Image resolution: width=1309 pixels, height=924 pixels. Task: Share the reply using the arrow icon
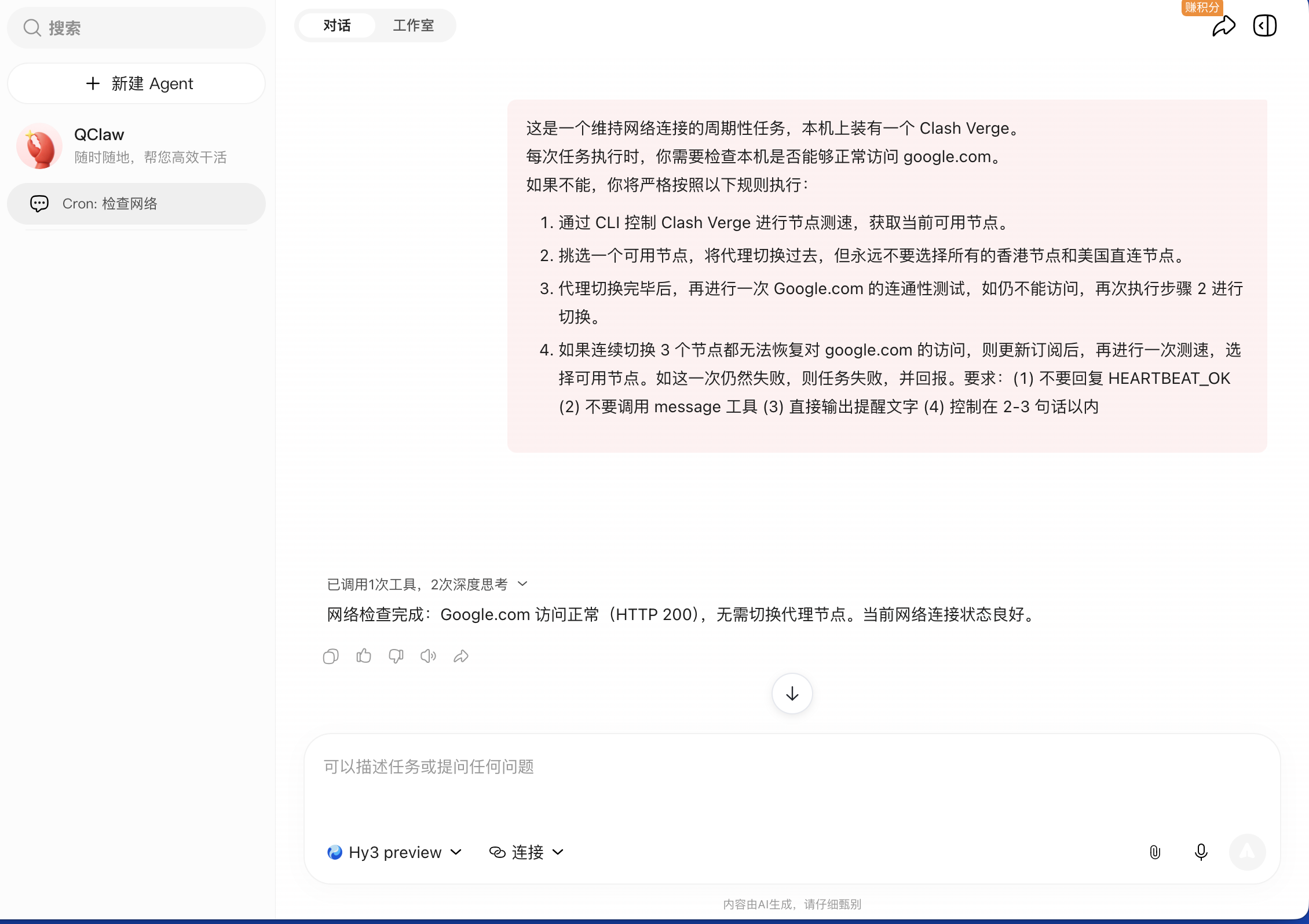coord(461,656)
